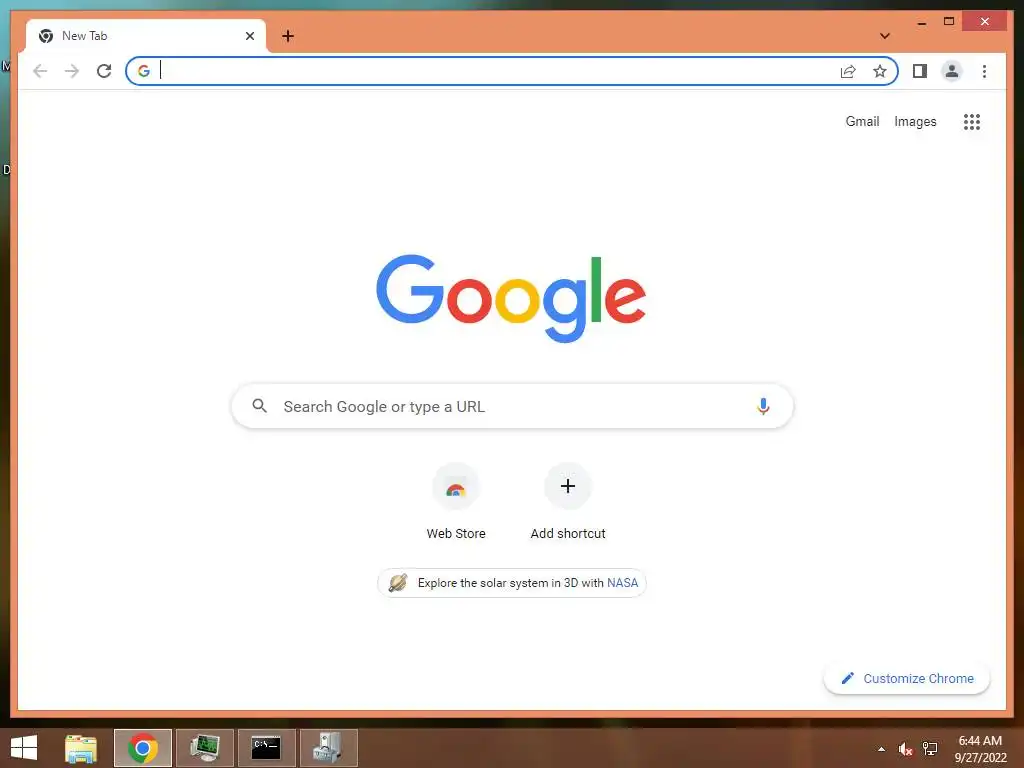Start voice search with microphone
Screen dimensions: 1024x768
point(763,406)
